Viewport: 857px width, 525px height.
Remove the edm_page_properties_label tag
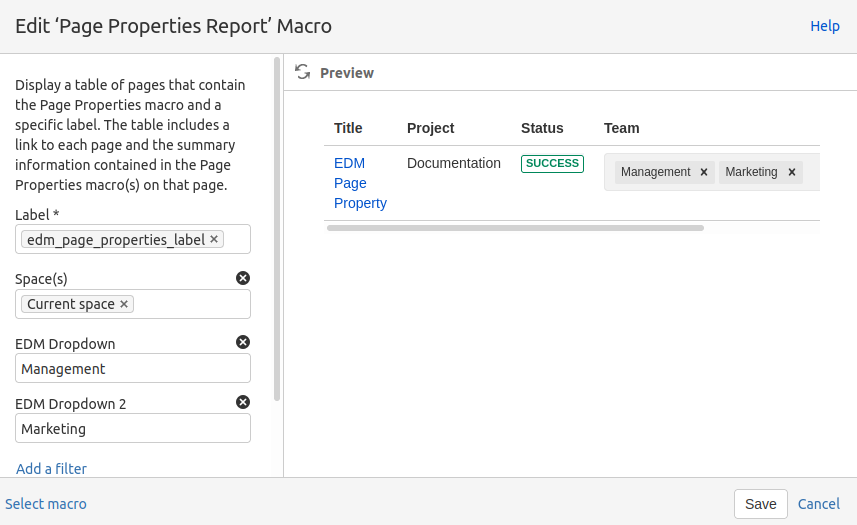click(x=214, y=240)
